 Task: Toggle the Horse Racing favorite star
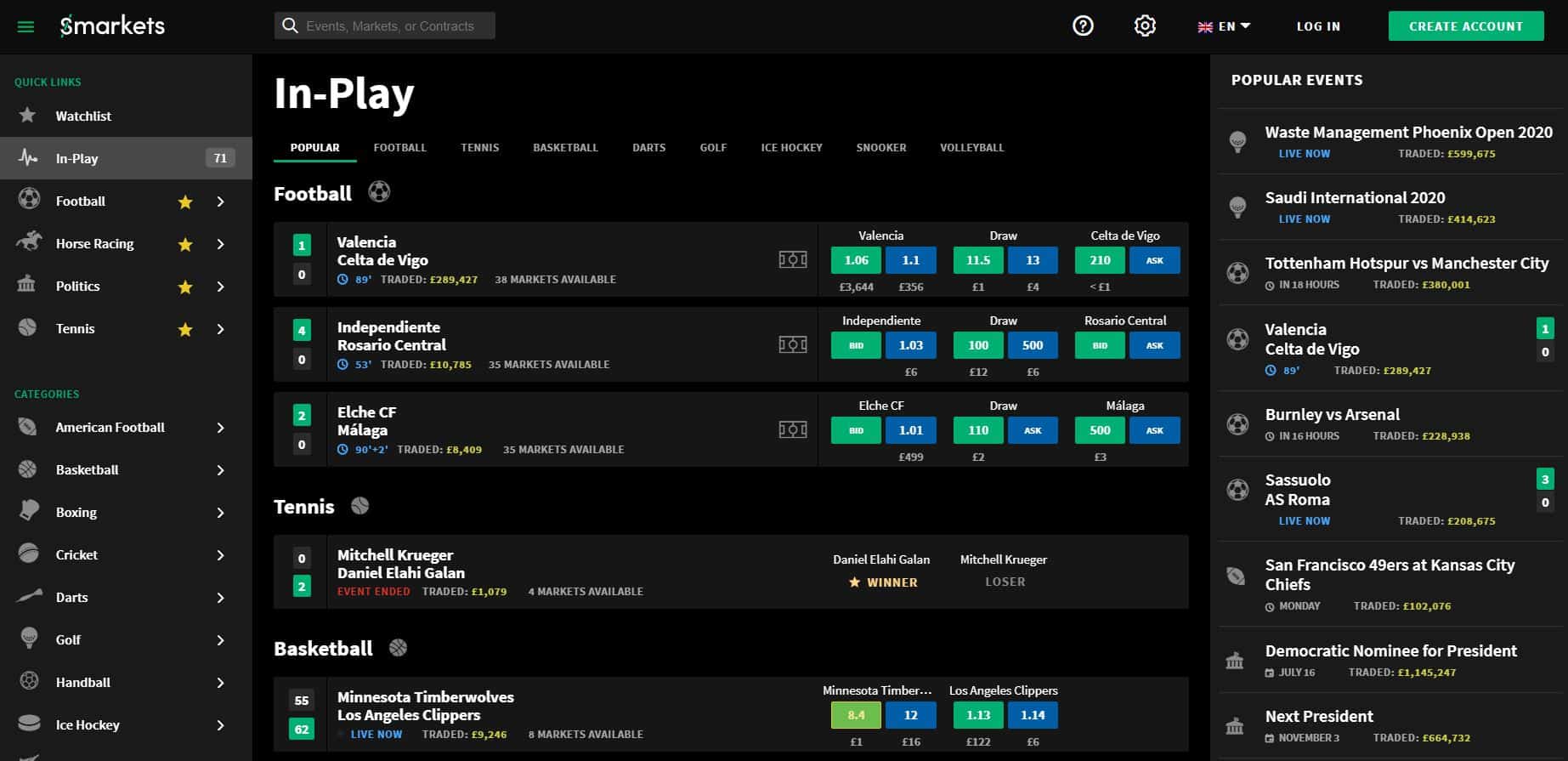coord(185,244)
